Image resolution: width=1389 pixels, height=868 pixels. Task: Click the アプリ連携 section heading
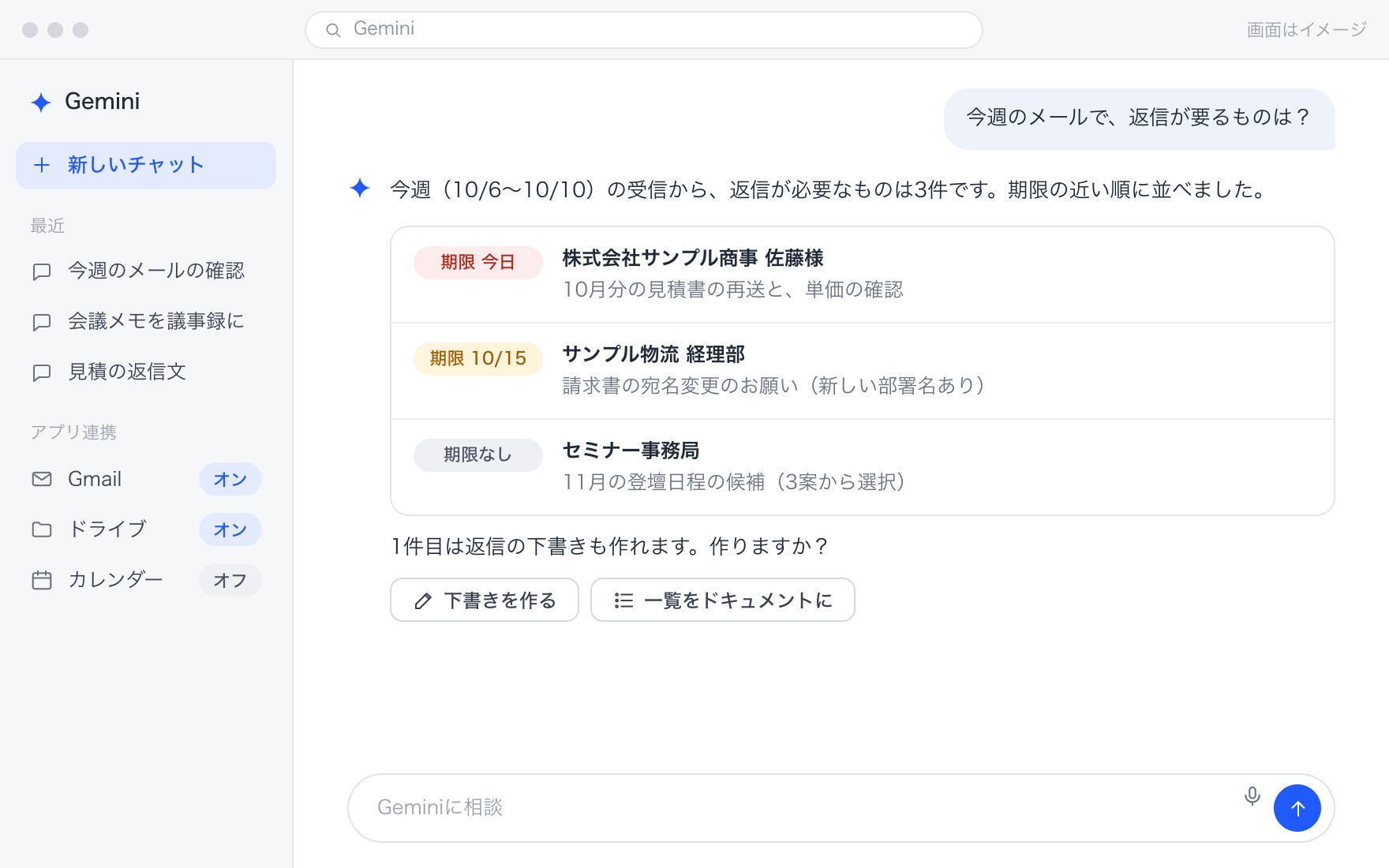coord(73,432)
